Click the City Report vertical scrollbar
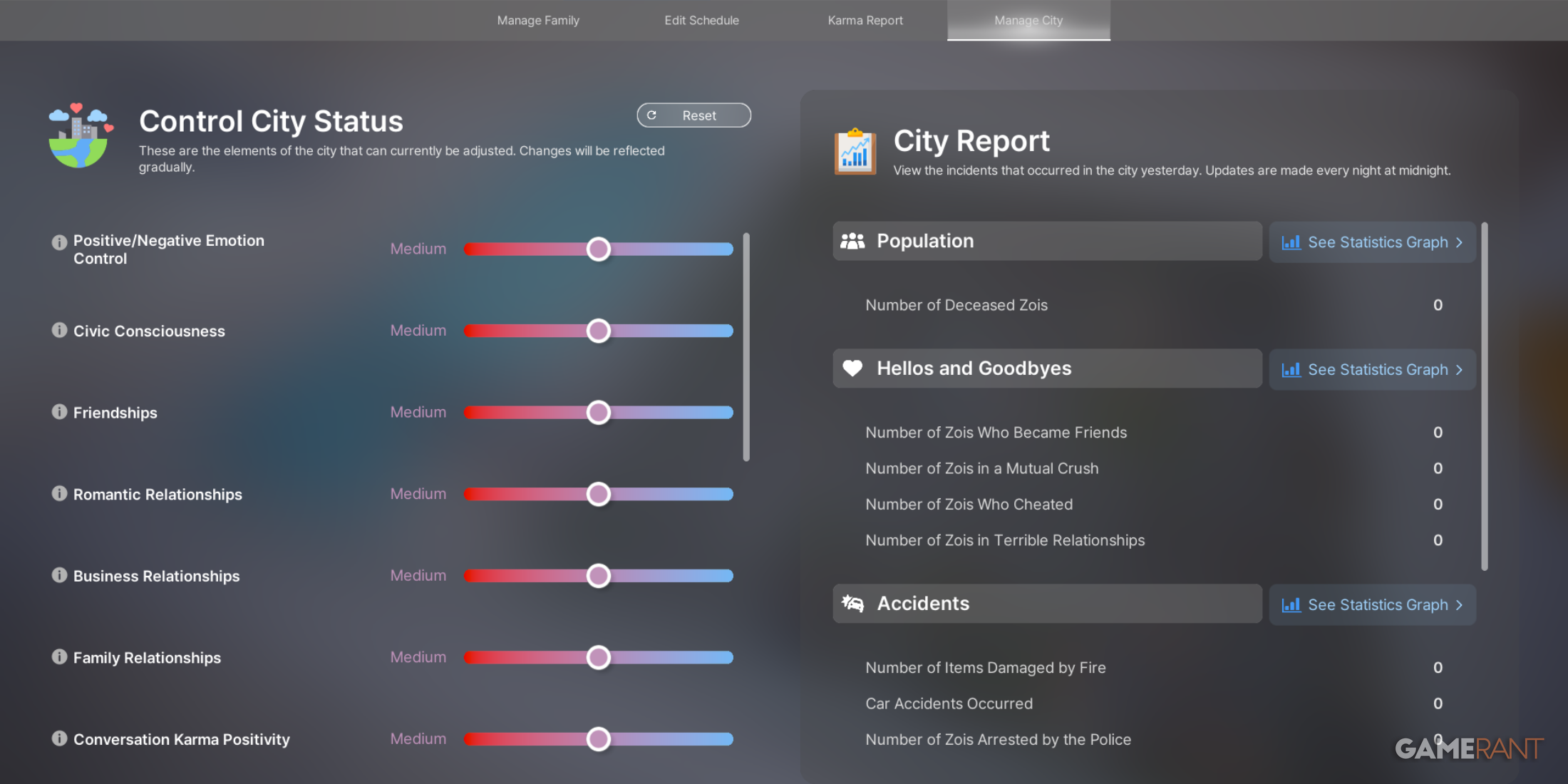Image resolution: width=1568 pixels, height=784 pixels. pos(1485,396)
